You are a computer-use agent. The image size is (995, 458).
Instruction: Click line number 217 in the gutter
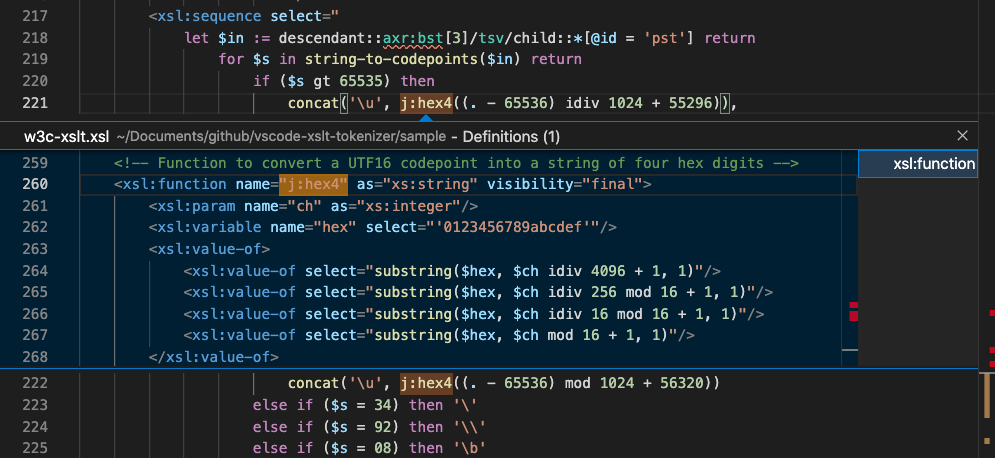click(x=35, y=17)
